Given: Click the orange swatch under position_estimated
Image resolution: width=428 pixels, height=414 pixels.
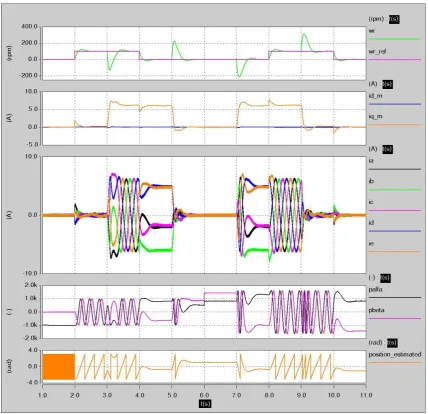Looking at the screenshot, I should 394,362.
